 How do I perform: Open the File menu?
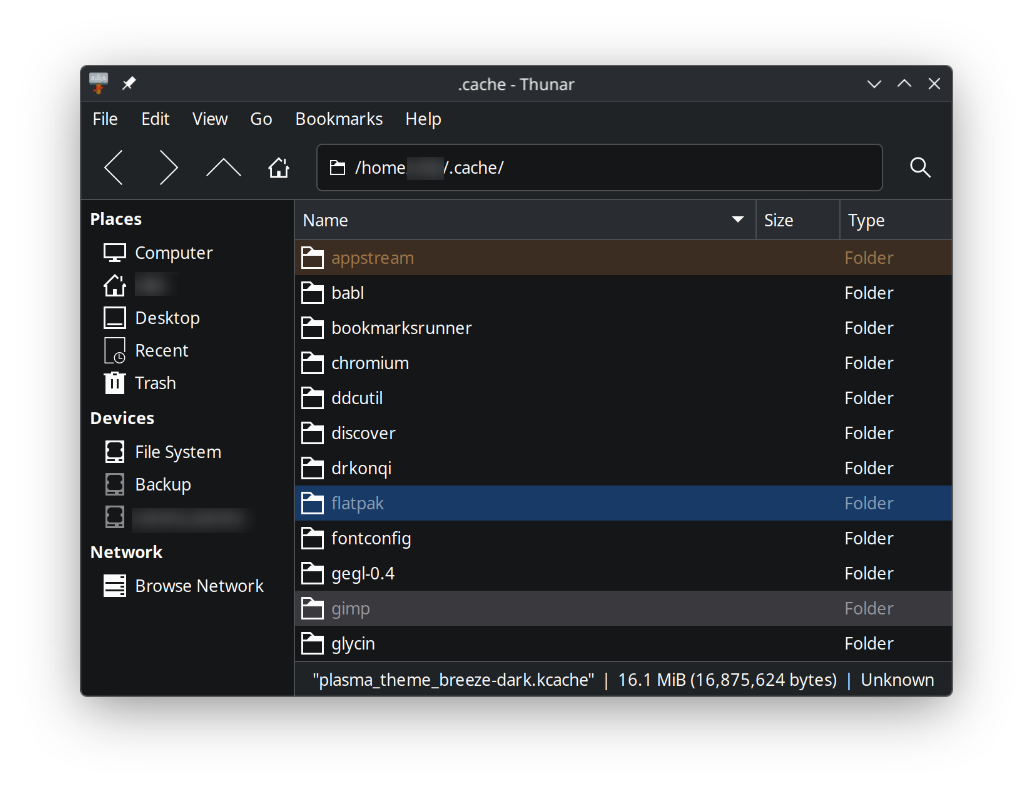[x=105, y=119]
